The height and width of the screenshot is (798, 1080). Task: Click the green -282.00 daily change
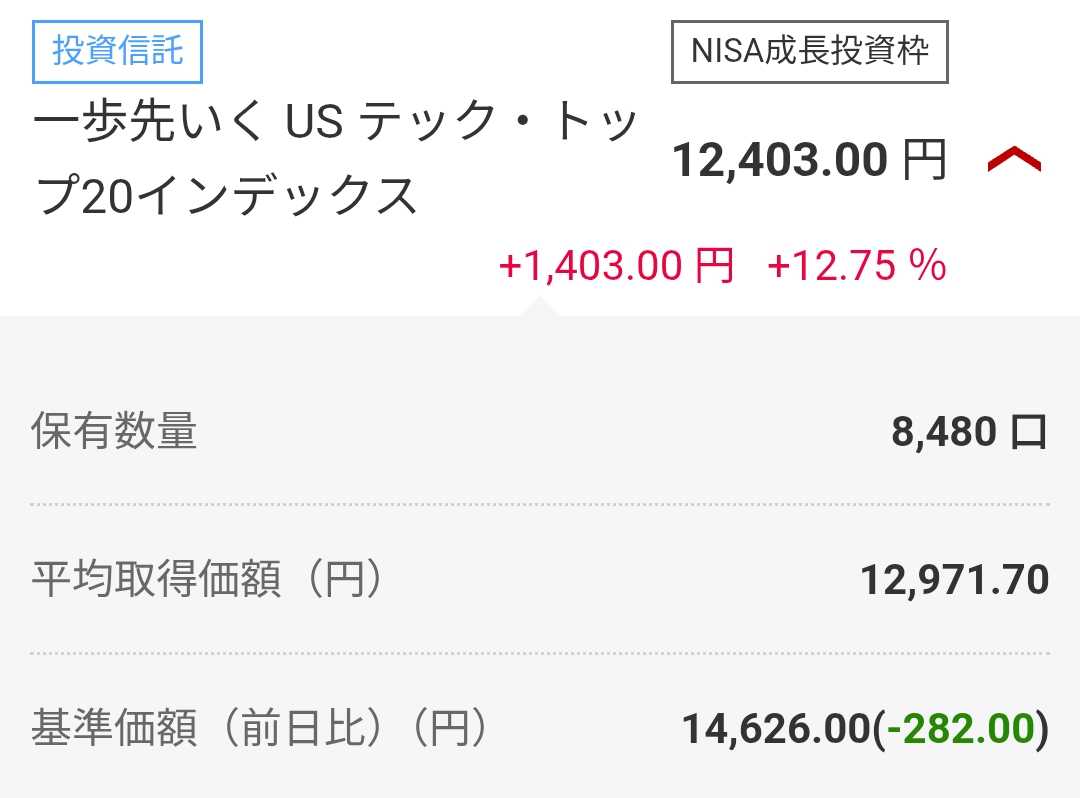(960, 729)
